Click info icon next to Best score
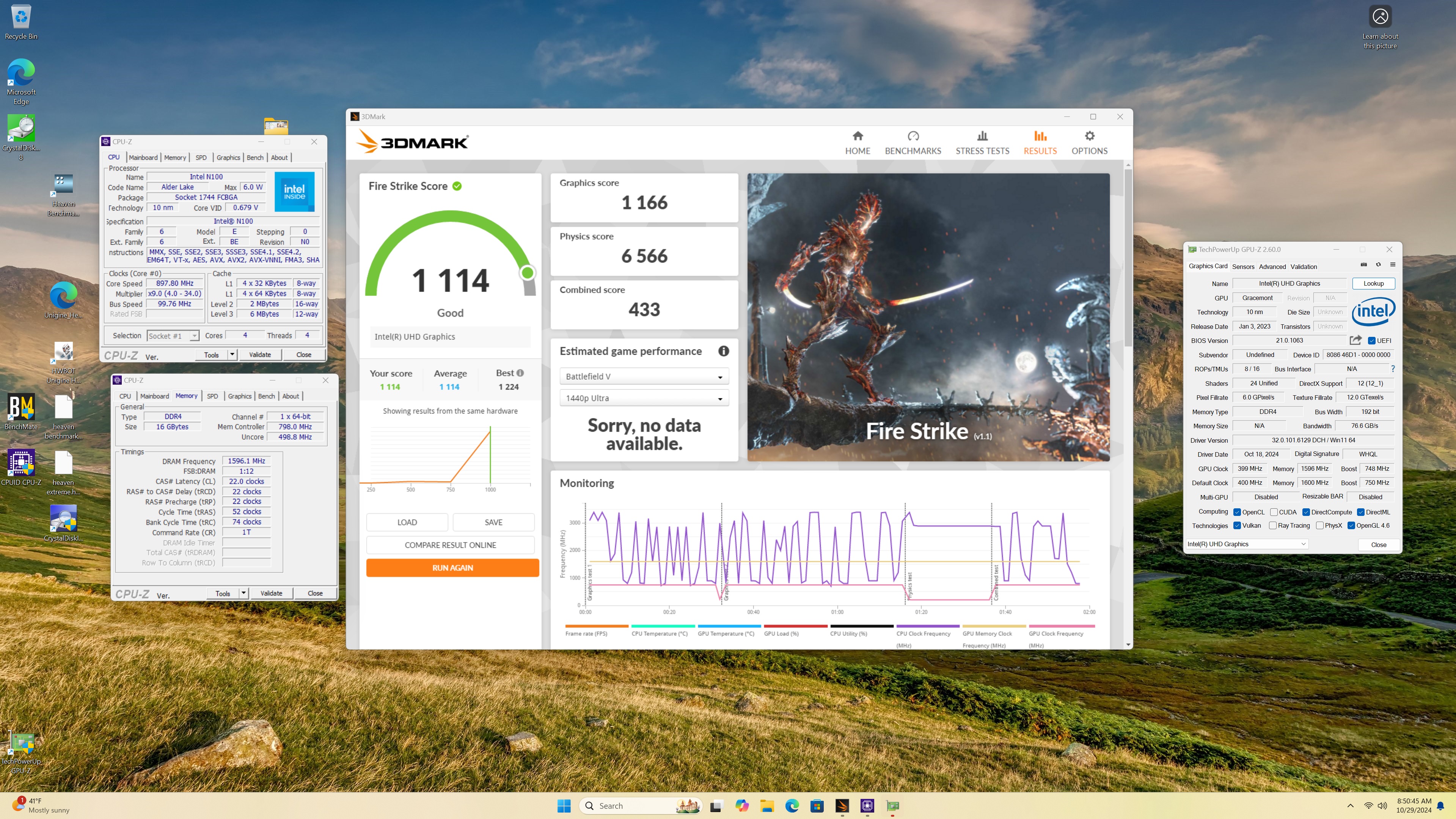The height and width of the screenshot is (819, 1456). [520, 373]
